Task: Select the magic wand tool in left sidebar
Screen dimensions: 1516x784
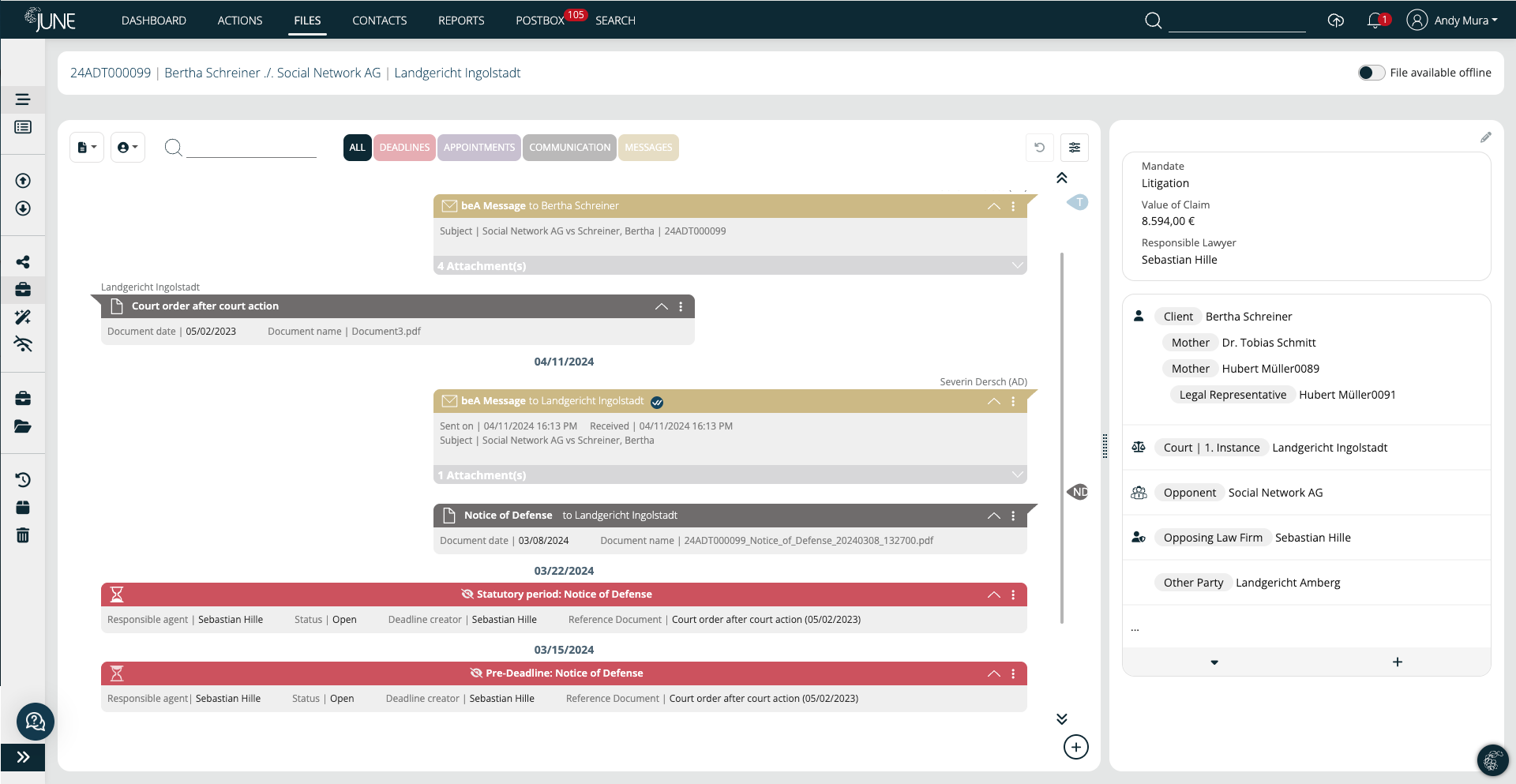Action: [x=23, y=317]
